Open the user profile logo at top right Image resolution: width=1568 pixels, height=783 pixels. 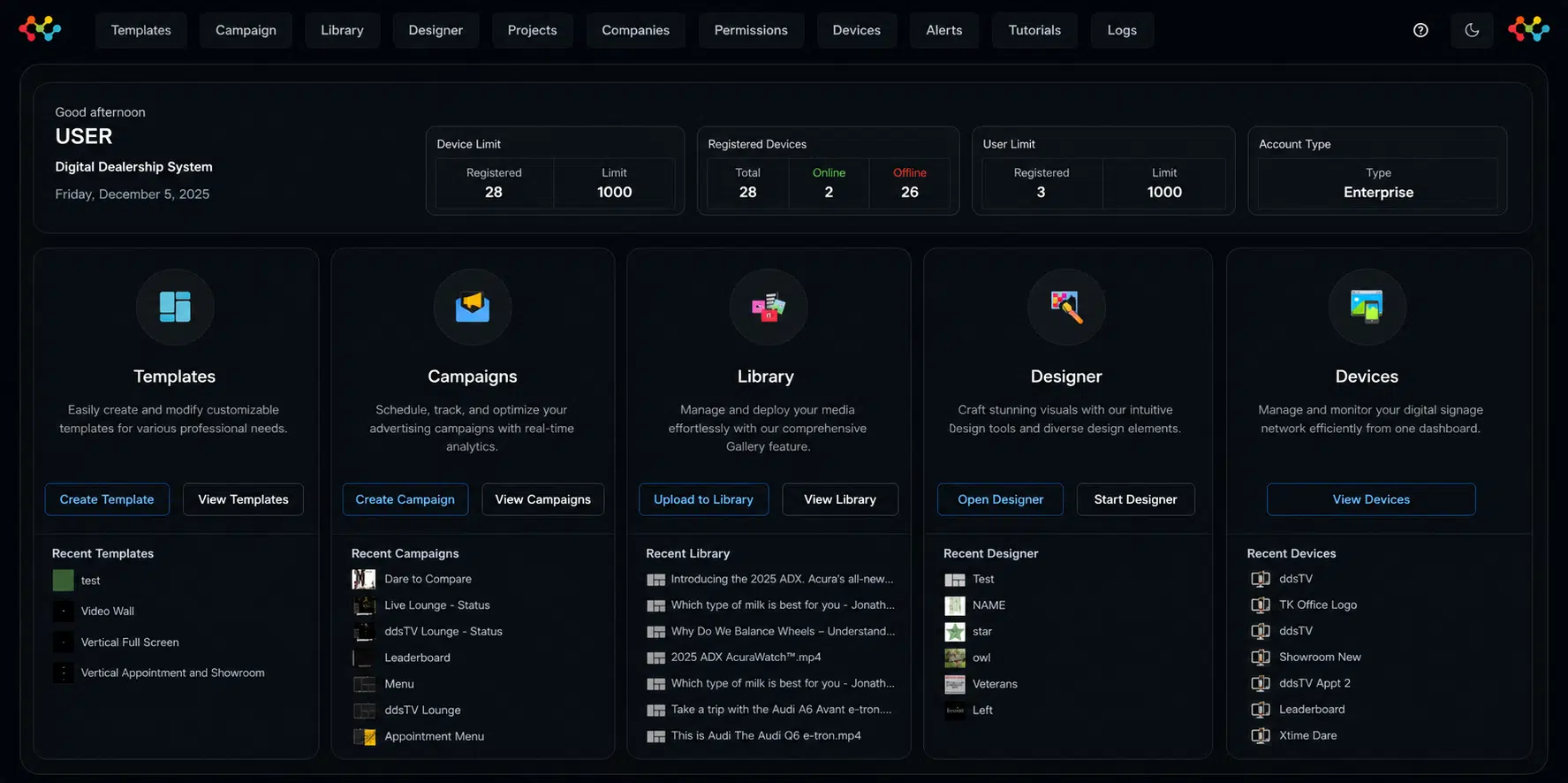tap(1528, 29)
